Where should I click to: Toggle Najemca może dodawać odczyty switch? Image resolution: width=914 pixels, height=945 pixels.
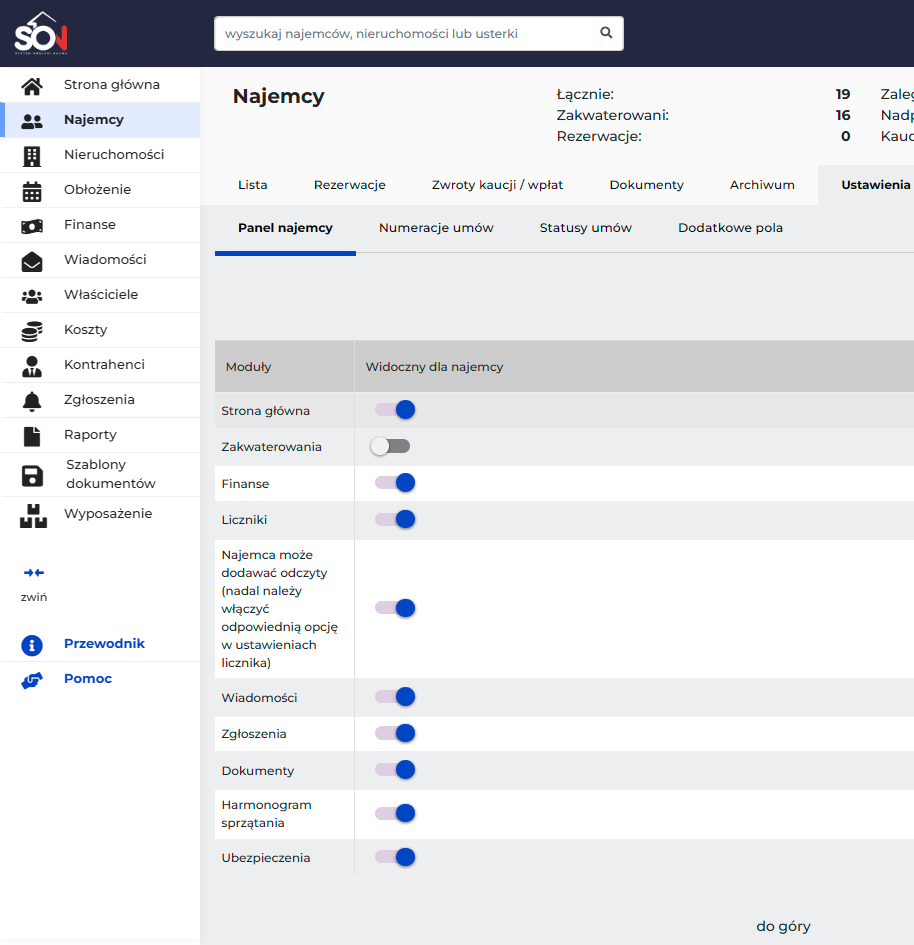[x=395, y=608]
